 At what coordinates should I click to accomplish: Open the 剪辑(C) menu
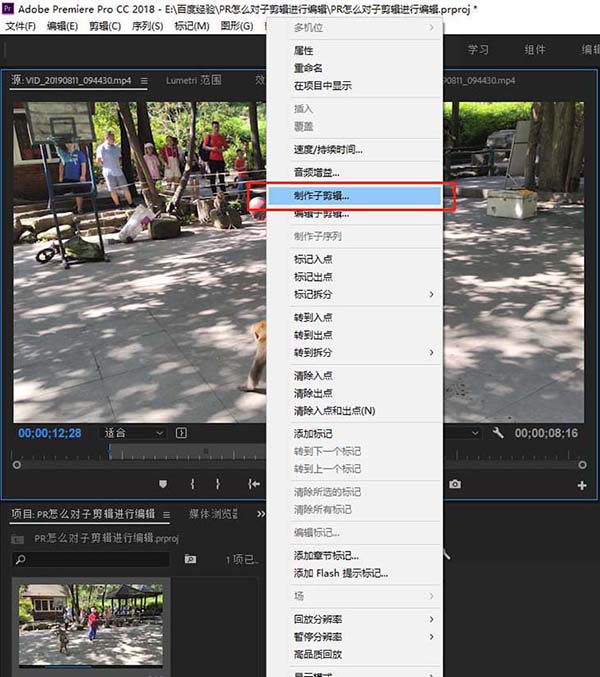tap(105, 26)
